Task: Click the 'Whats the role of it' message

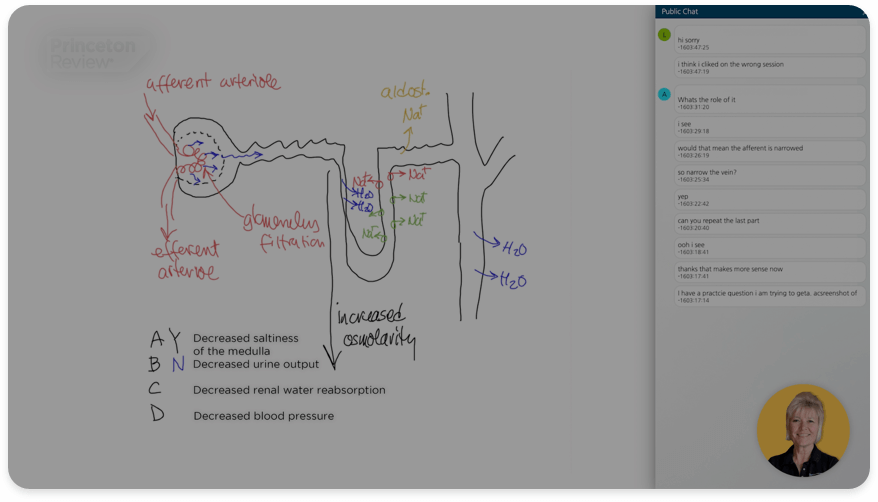Action: click(768, 102)
